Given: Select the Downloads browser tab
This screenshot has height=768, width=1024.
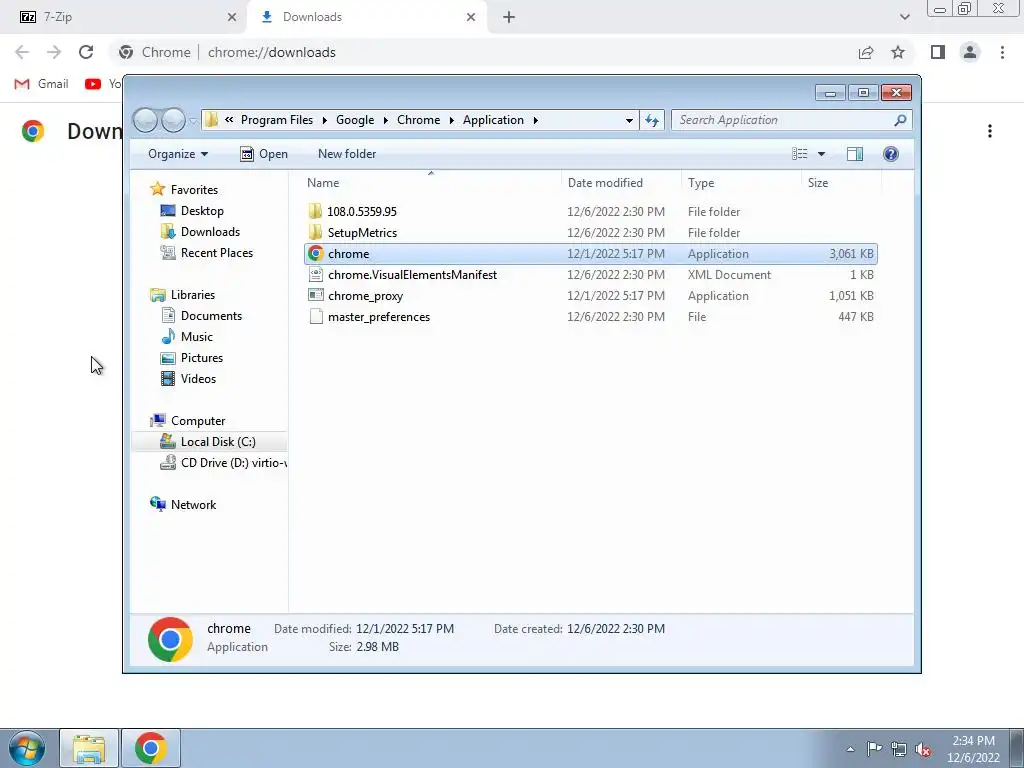Looking at the screenshot, I should 366,17.
